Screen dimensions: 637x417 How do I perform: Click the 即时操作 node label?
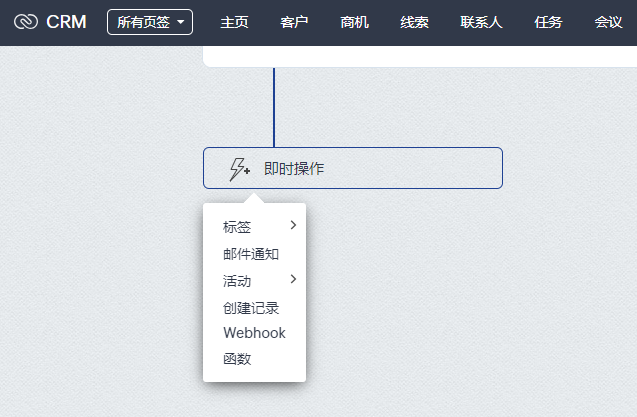click(294, 169)
